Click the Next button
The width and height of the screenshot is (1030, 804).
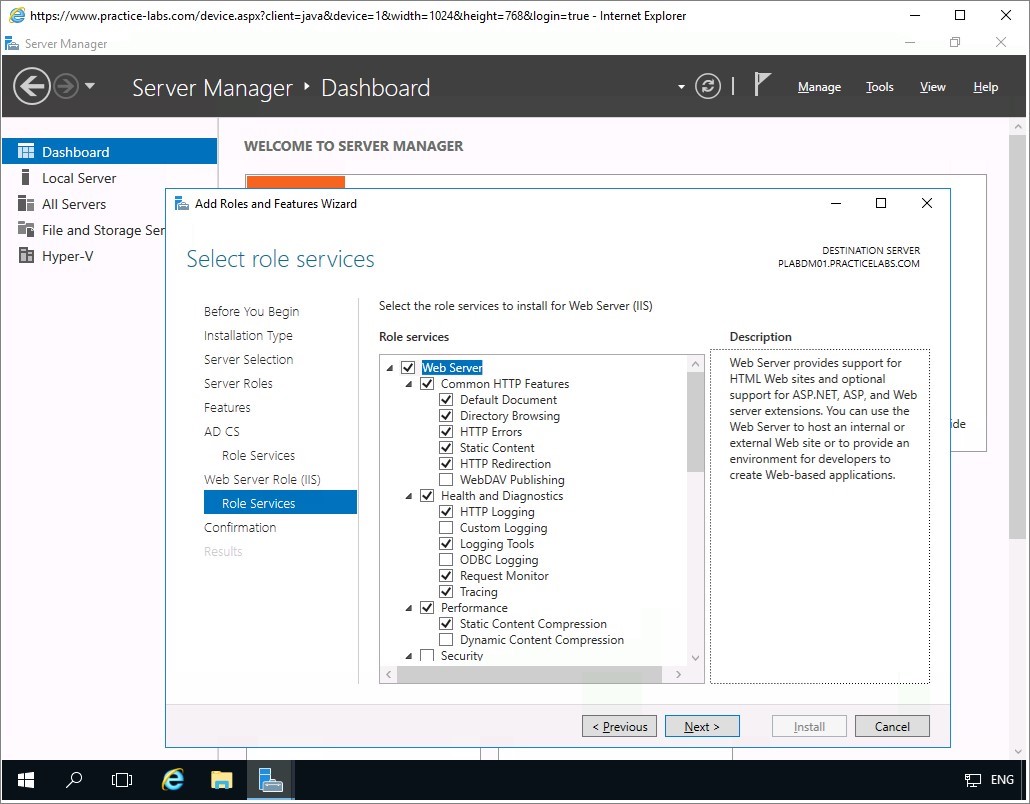click(702, 726)
